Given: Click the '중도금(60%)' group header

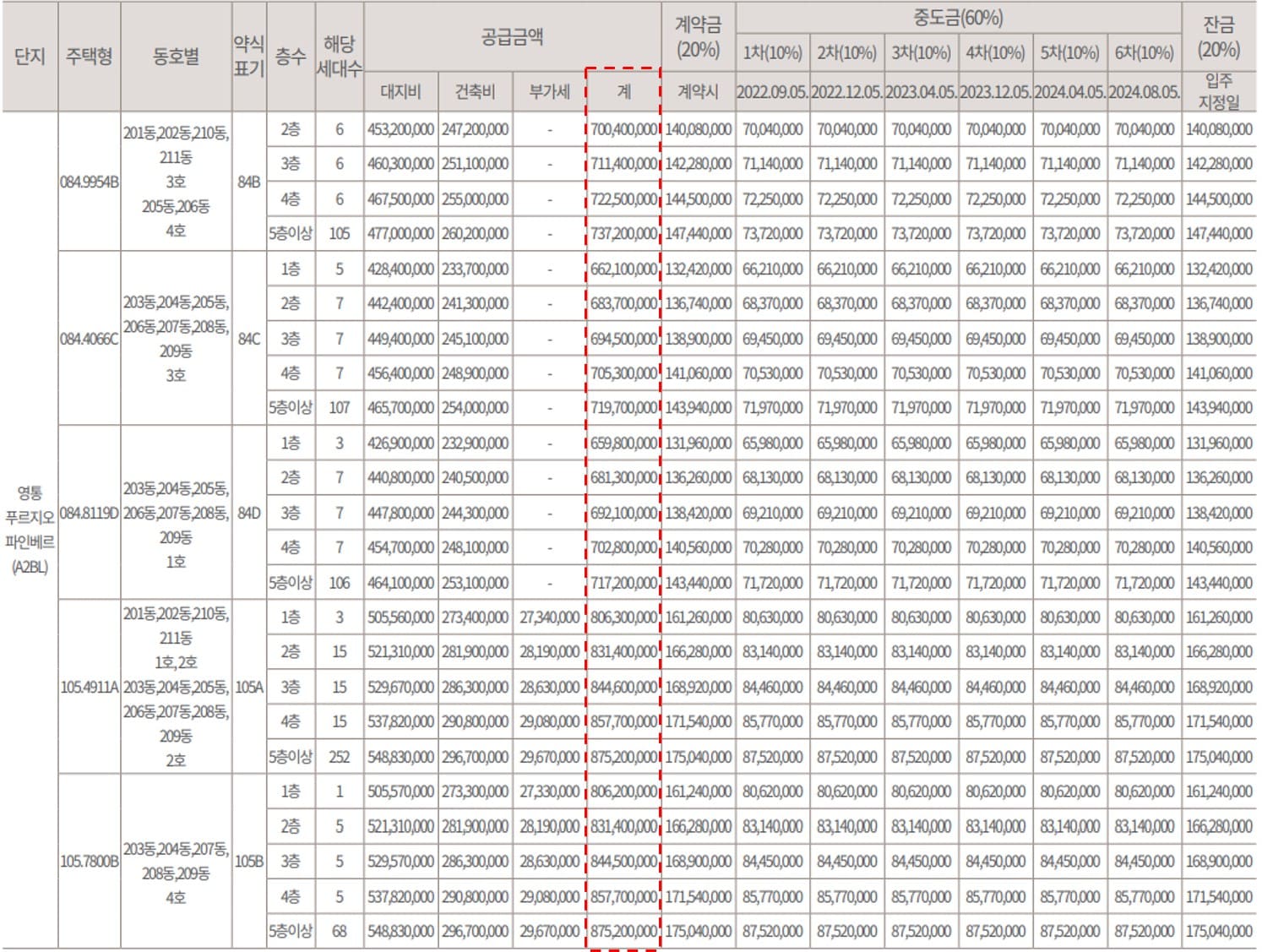Looking at the screenshot, I should [x=958, y=18].
